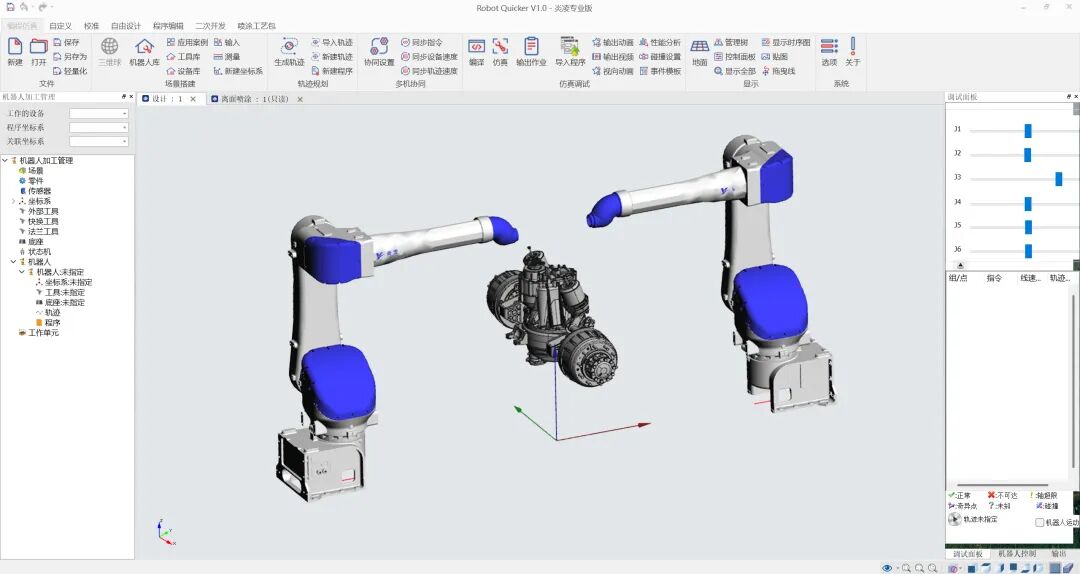Click 新建坐标系 new coordinate system

(238, 71)
